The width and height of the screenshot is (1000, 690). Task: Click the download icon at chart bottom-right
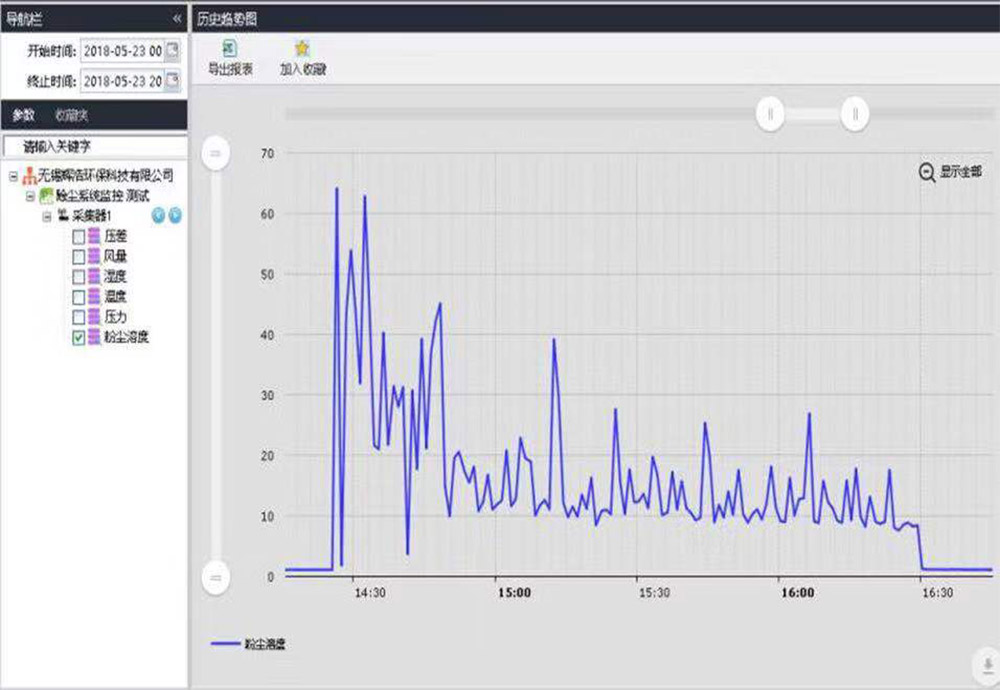point(985,663)
